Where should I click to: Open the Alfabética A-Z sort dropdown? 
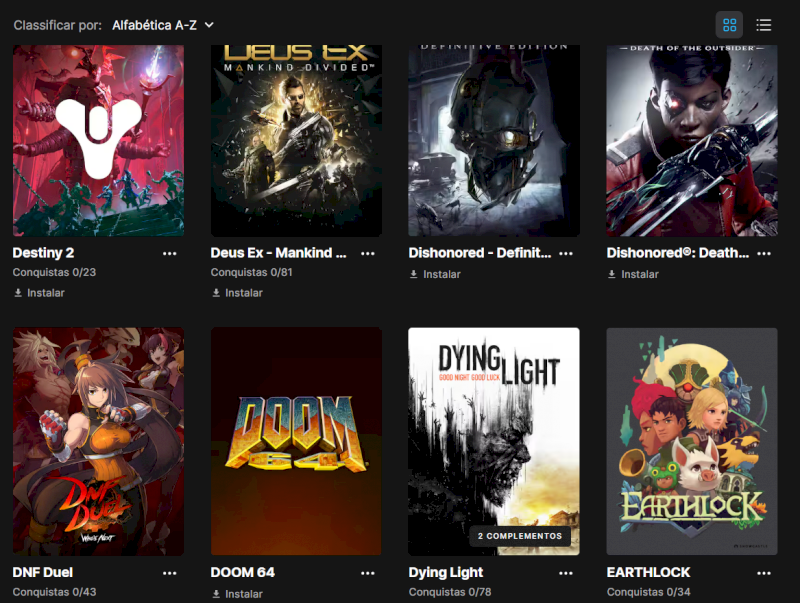coord(163,25)
